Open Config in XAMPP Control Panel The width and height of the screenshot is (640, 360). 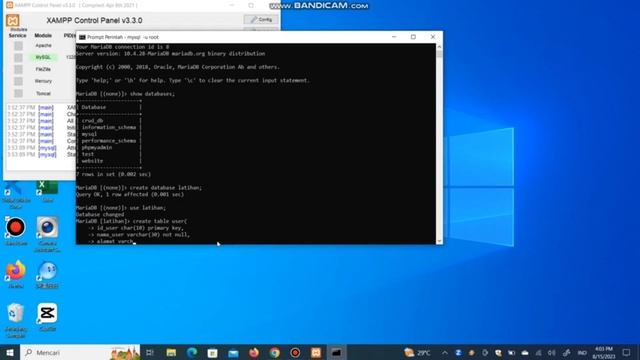[261, 20]
